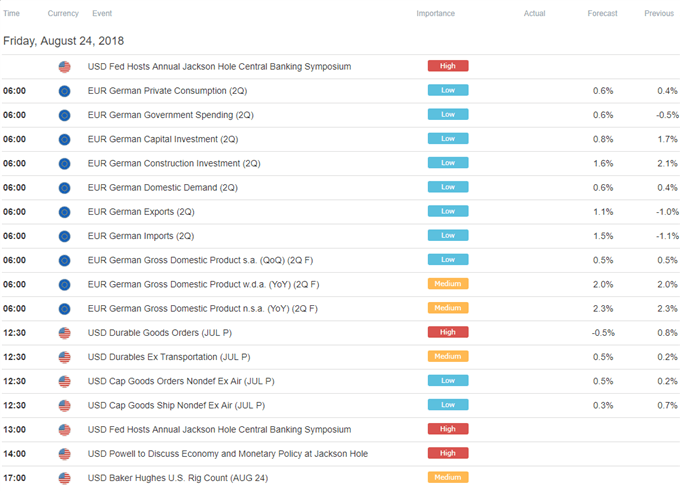Select the 'Friday, August 24, 2018' date heading
The height and width of the screenshot is (491, 680).
click(63, 41)
